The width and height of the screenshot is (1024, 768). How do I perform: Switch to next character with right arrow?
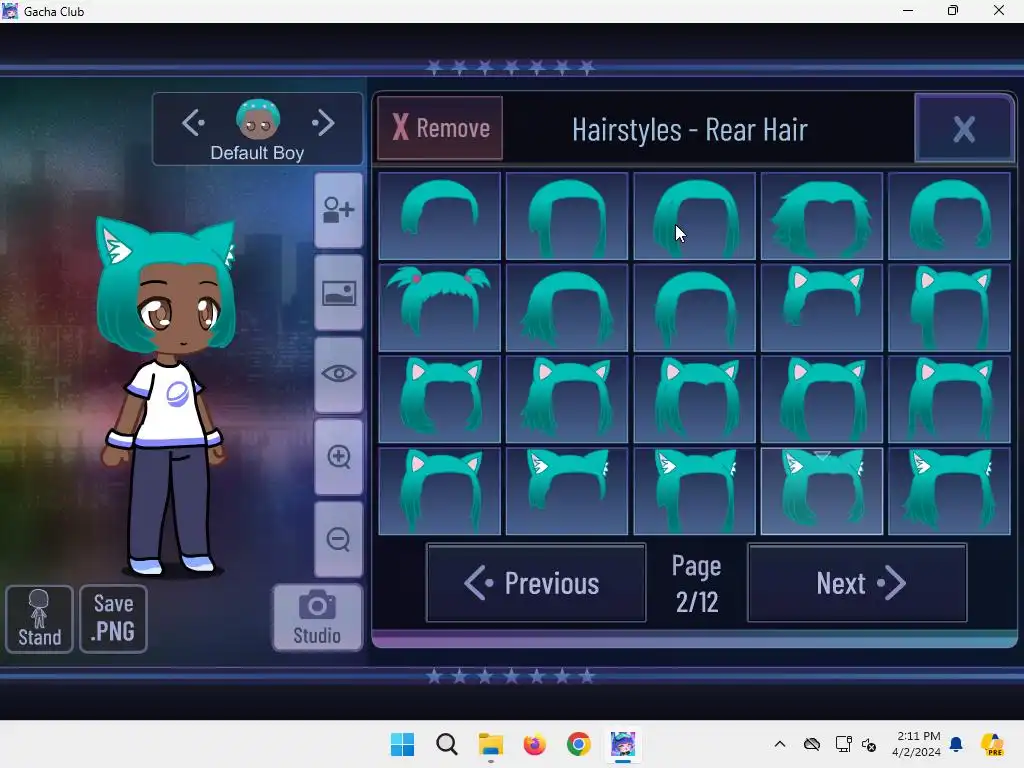click(323, 123)
